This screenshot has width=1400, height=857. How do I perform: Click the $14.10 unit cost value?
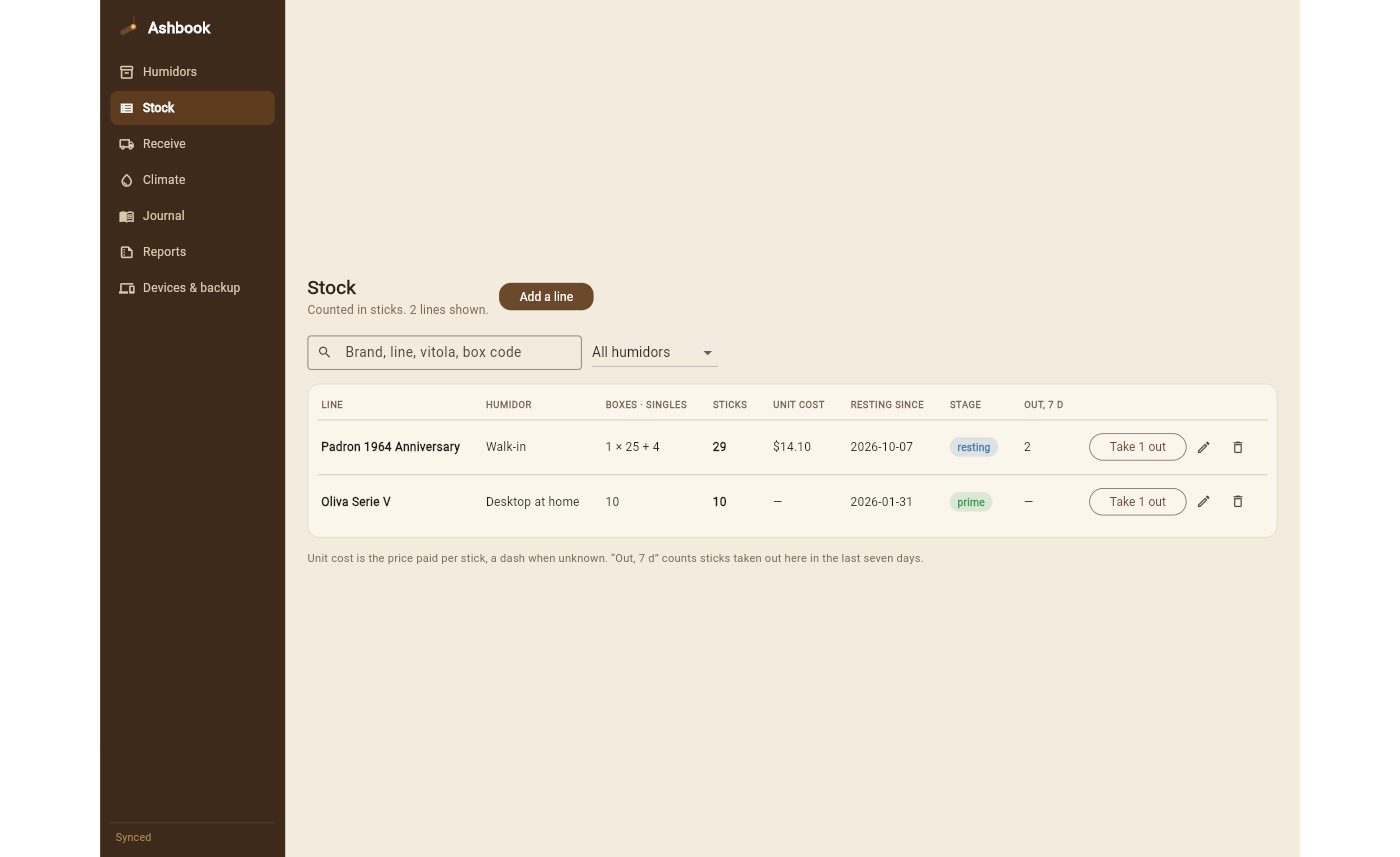(x=792, y=447)
